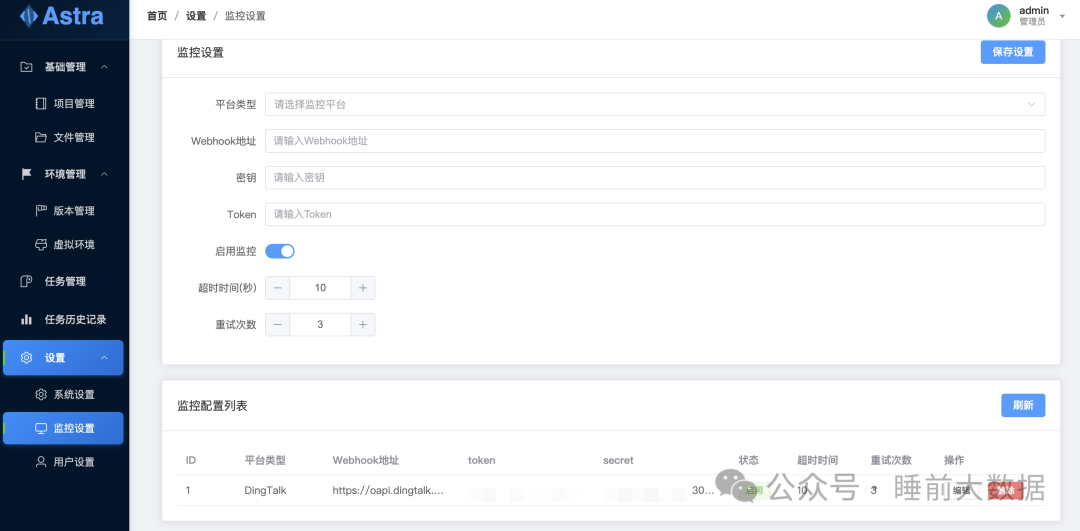
Task: Open 文件管理 menu item
Action: coord(63,138)
